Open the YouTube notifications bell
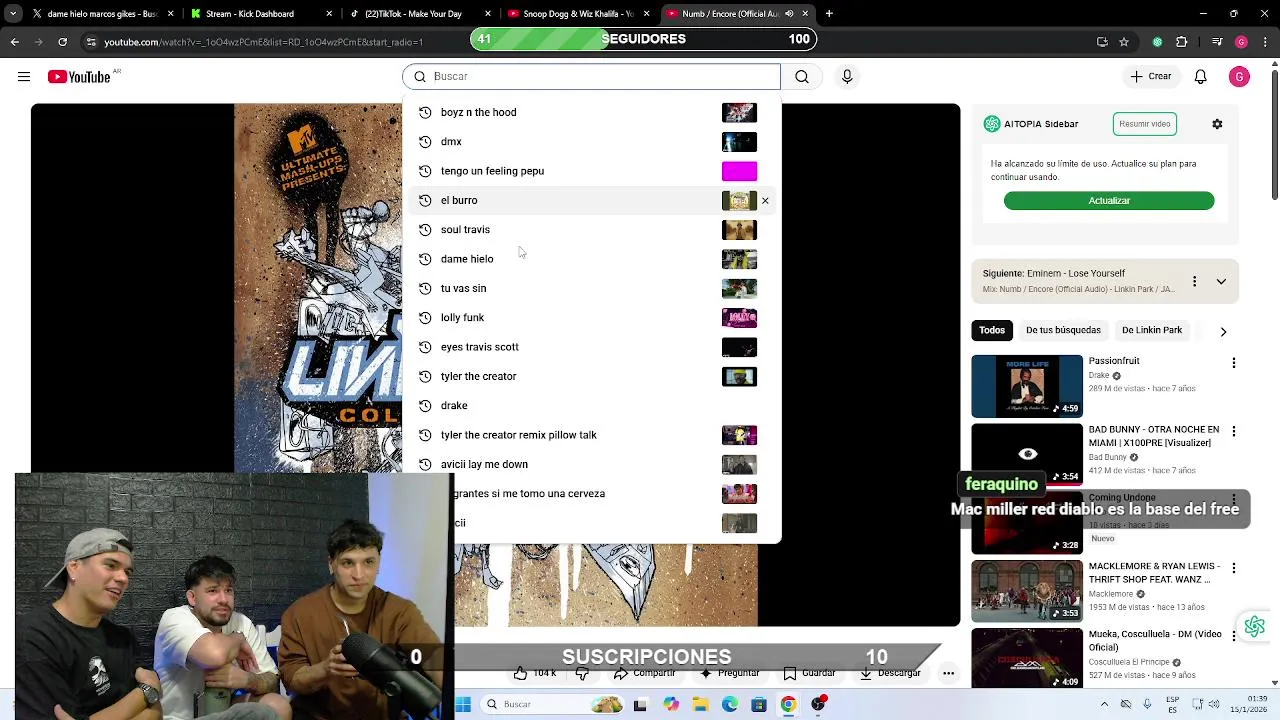The width and height of the screenshot is (1280, 720). coord(1201,77)
